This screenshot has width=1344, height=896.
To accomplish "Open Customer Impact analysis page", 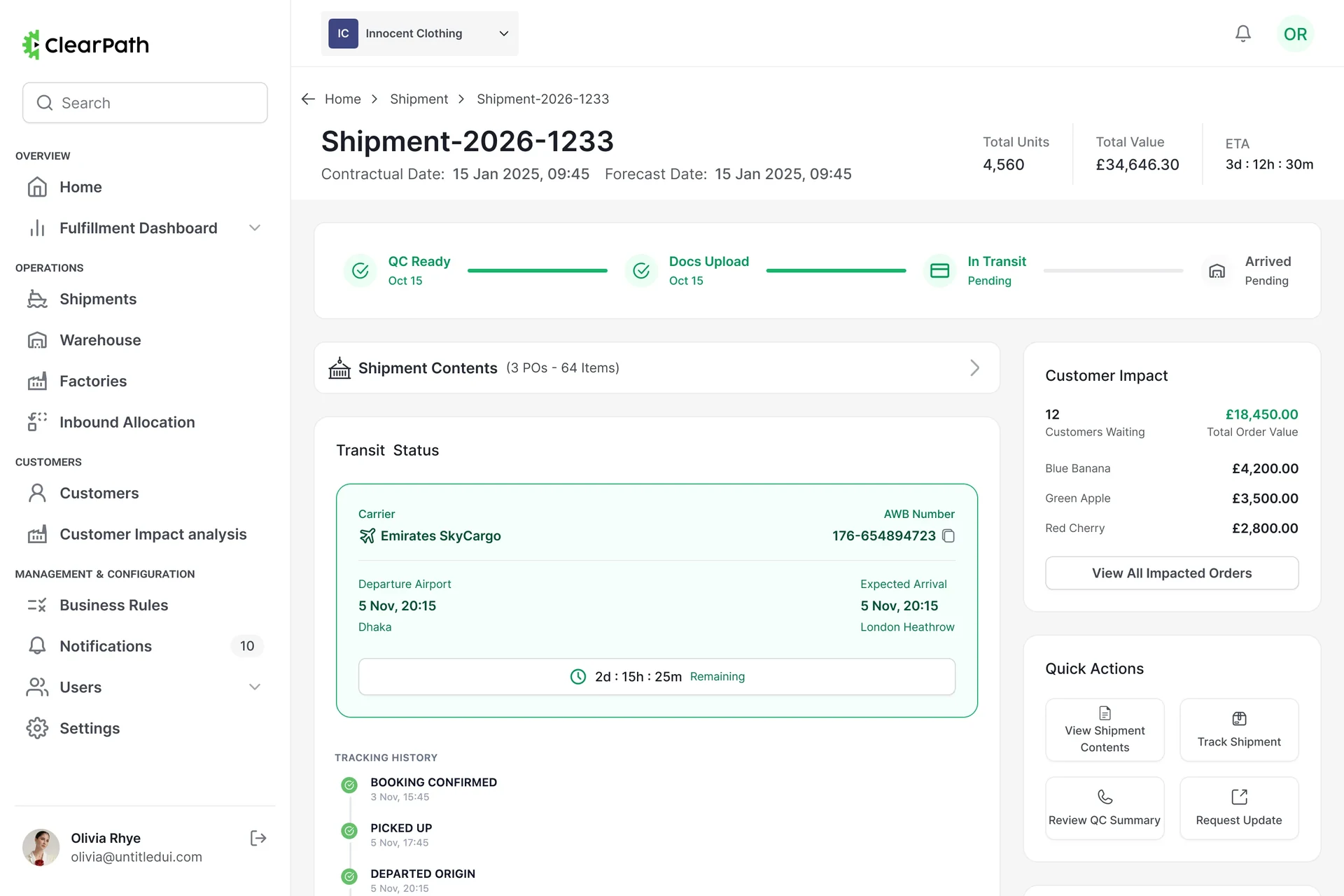I will 144,534.
